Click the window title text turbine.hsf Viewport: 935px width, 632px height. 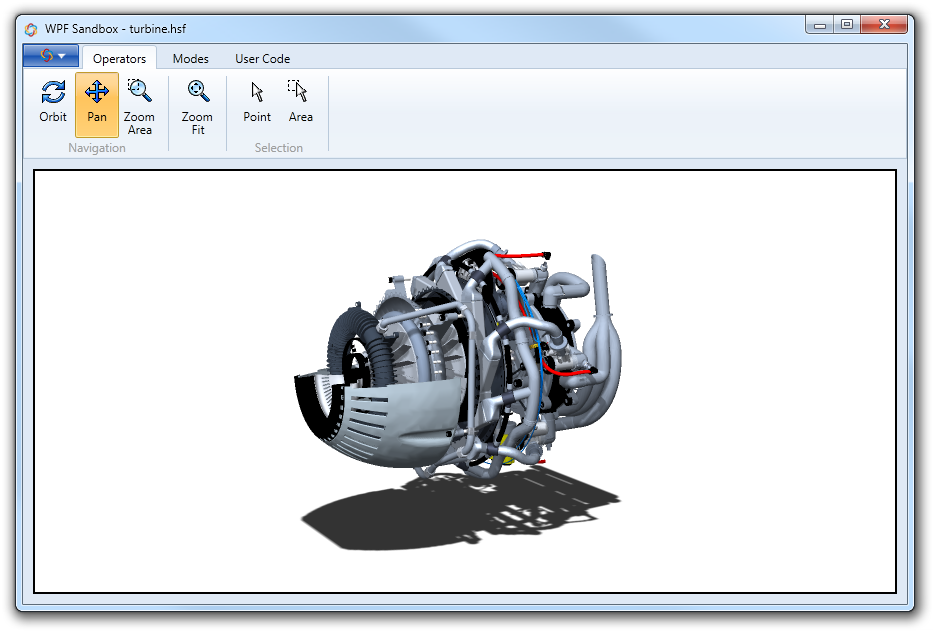[157, 29]
